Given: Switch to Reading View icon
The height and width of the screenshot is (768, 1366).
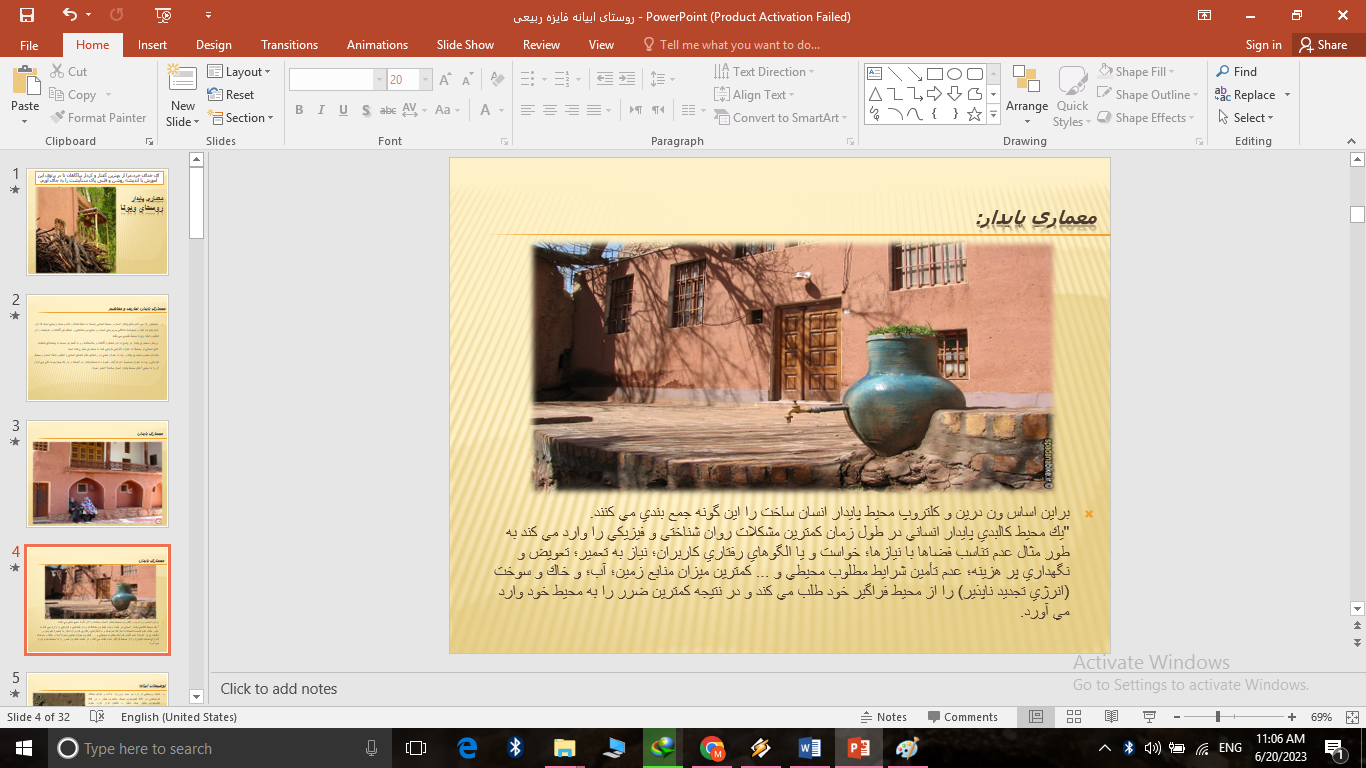Looking at the screenshot, I should (x=1111, y=717).
